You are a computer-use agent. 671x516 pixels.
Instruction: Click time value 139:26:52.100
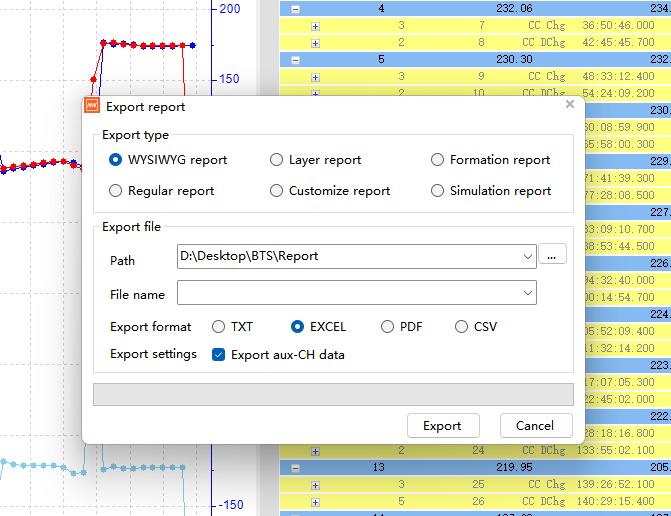point(616,484)
